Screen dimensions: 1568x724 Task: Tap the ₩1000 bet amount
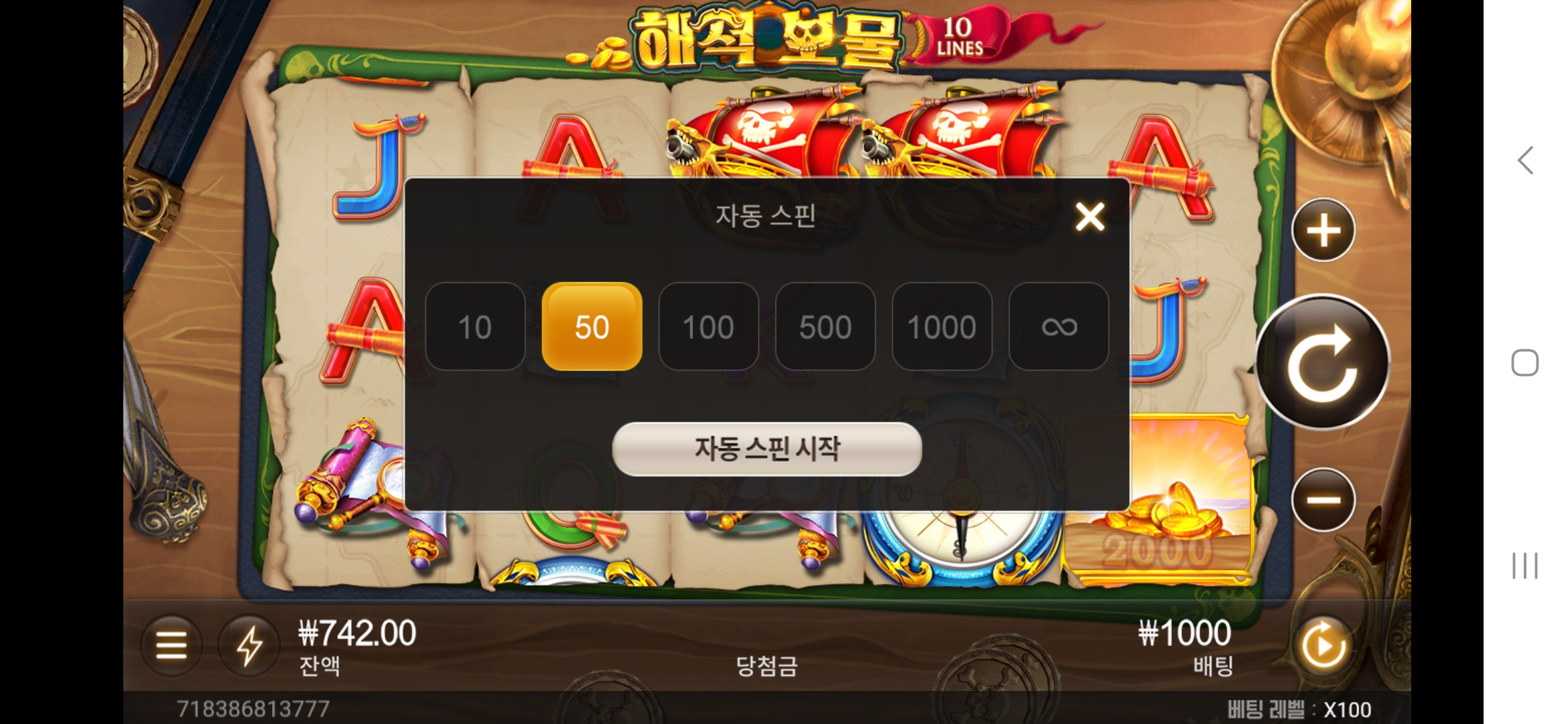(1185, 633)
